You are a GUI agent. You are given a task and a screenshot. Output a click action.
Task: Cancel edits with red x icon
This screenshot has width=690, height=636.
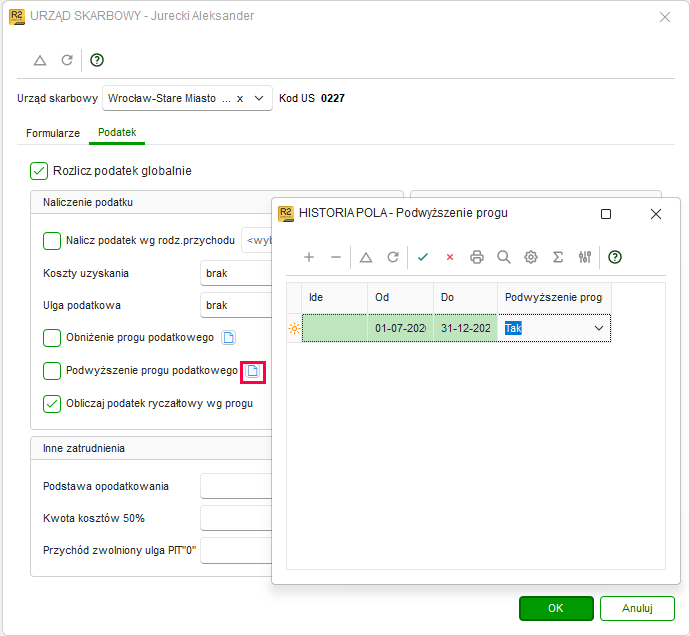[450, 257]
